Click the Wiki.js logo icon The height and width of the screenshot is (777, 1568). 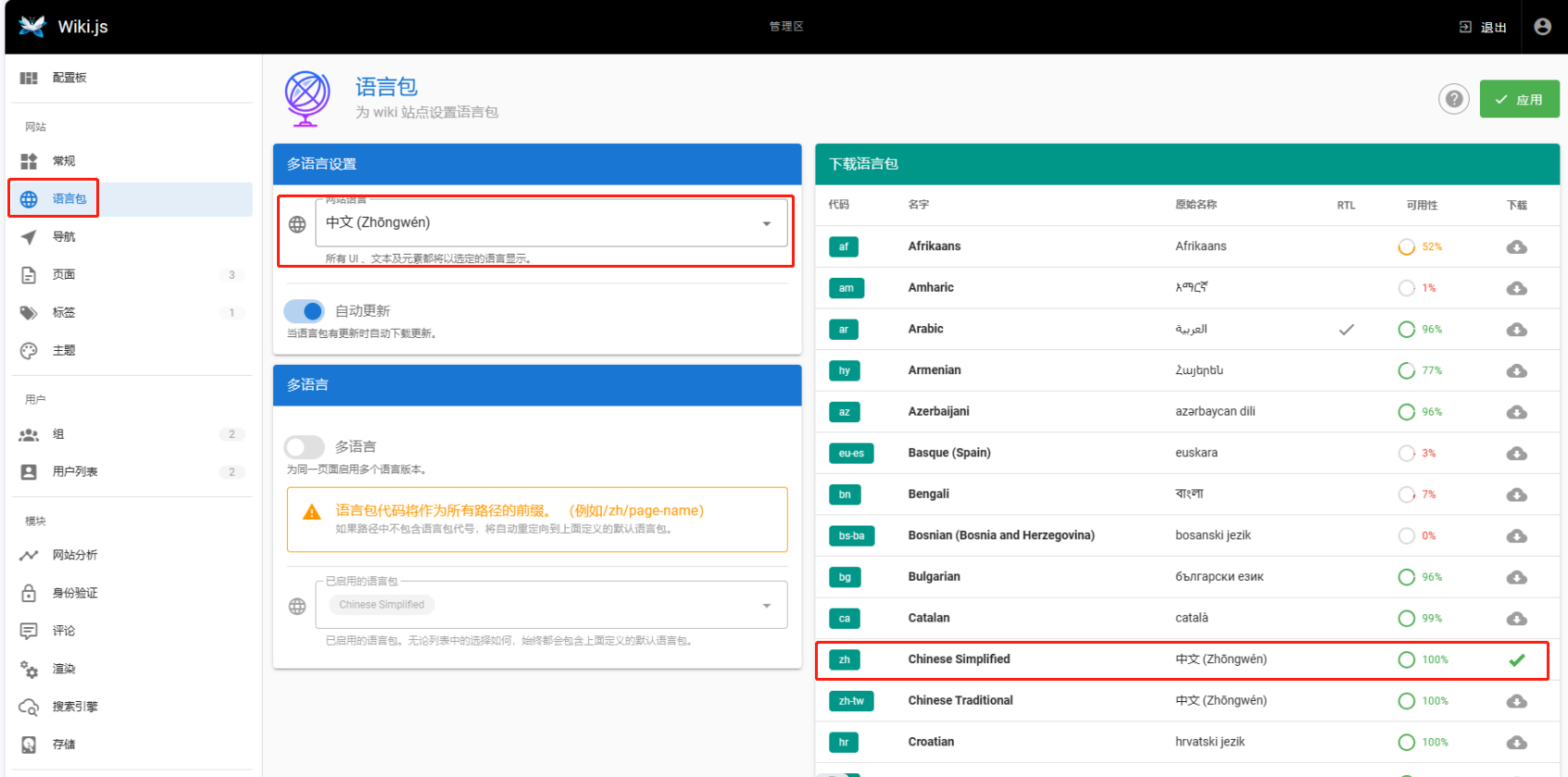point(32,26)
